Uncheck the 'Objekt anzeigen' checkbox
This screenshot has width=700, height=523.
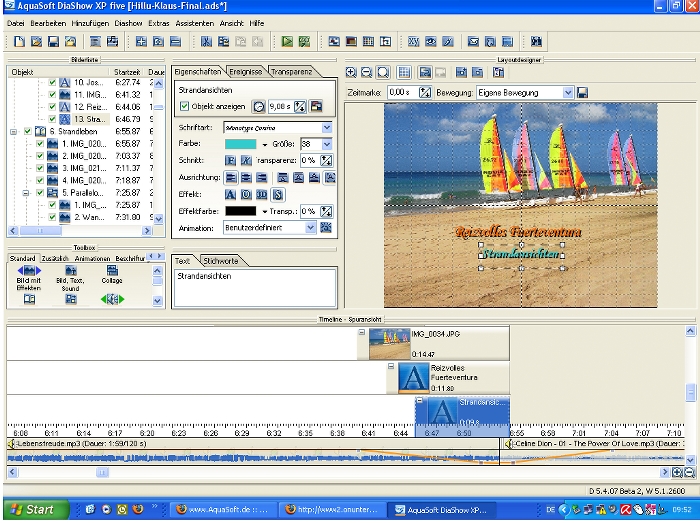(x=184, y=106)
